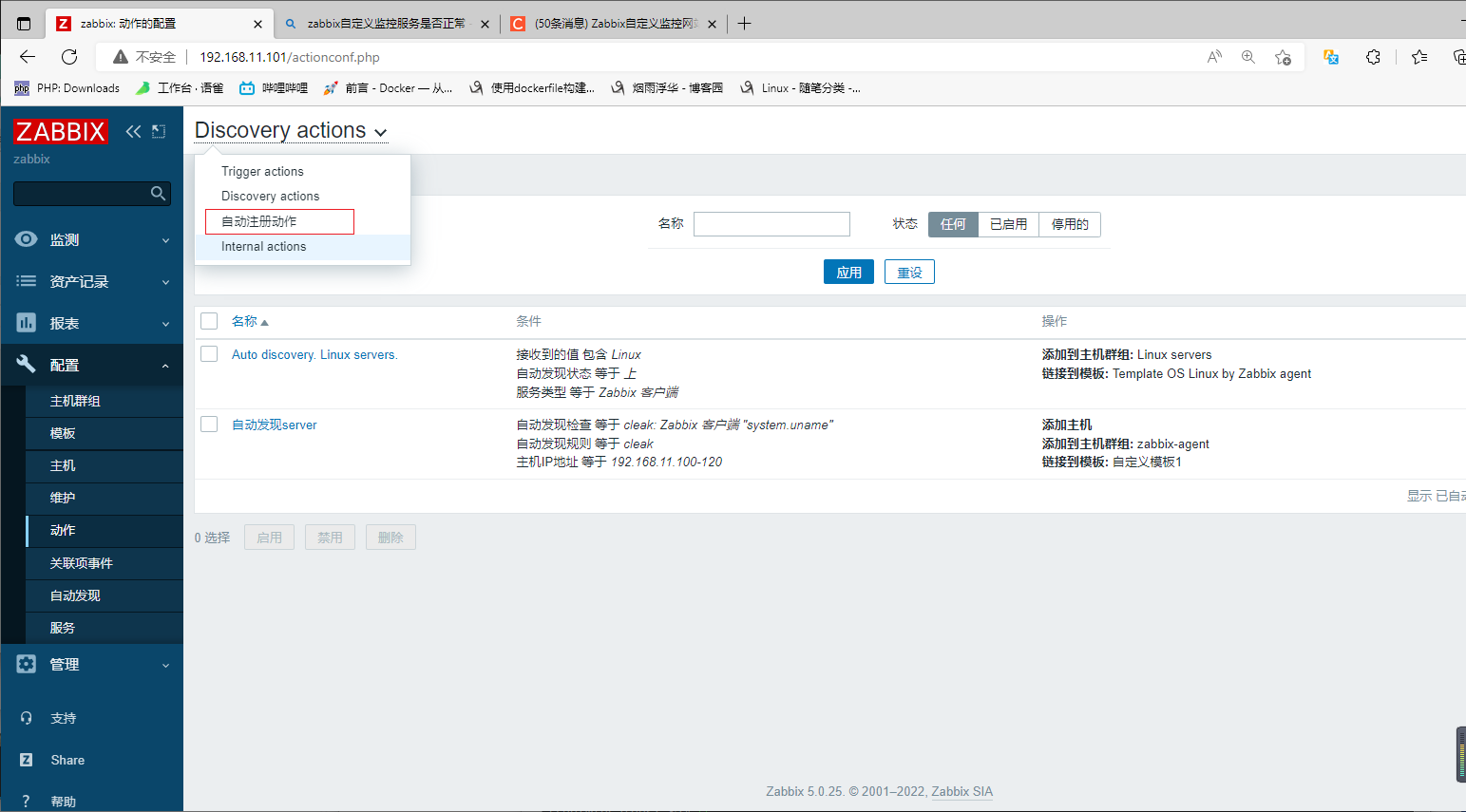Tick checkbox for Auto discovery. Linux servers.
1466x812 pixels.
point(209,354)
